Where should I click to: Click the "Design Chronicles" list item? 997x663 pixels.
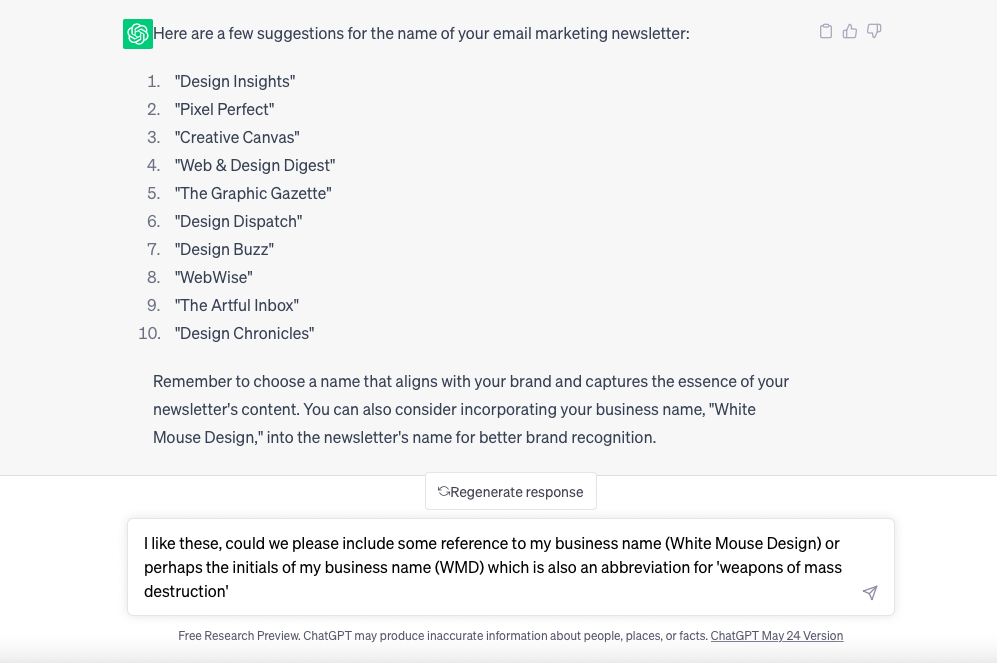coord(244,333)
